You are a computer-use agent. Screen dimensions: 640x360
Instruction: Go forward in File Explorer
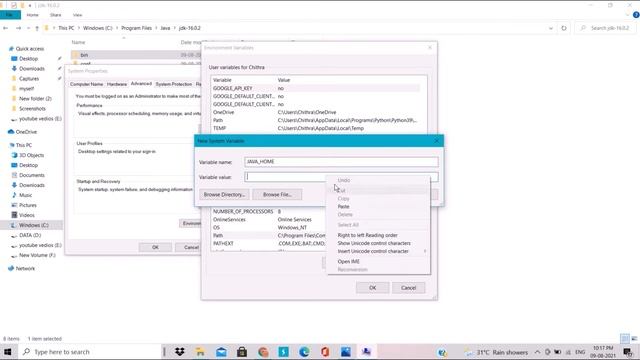click(x=18, y=28)
